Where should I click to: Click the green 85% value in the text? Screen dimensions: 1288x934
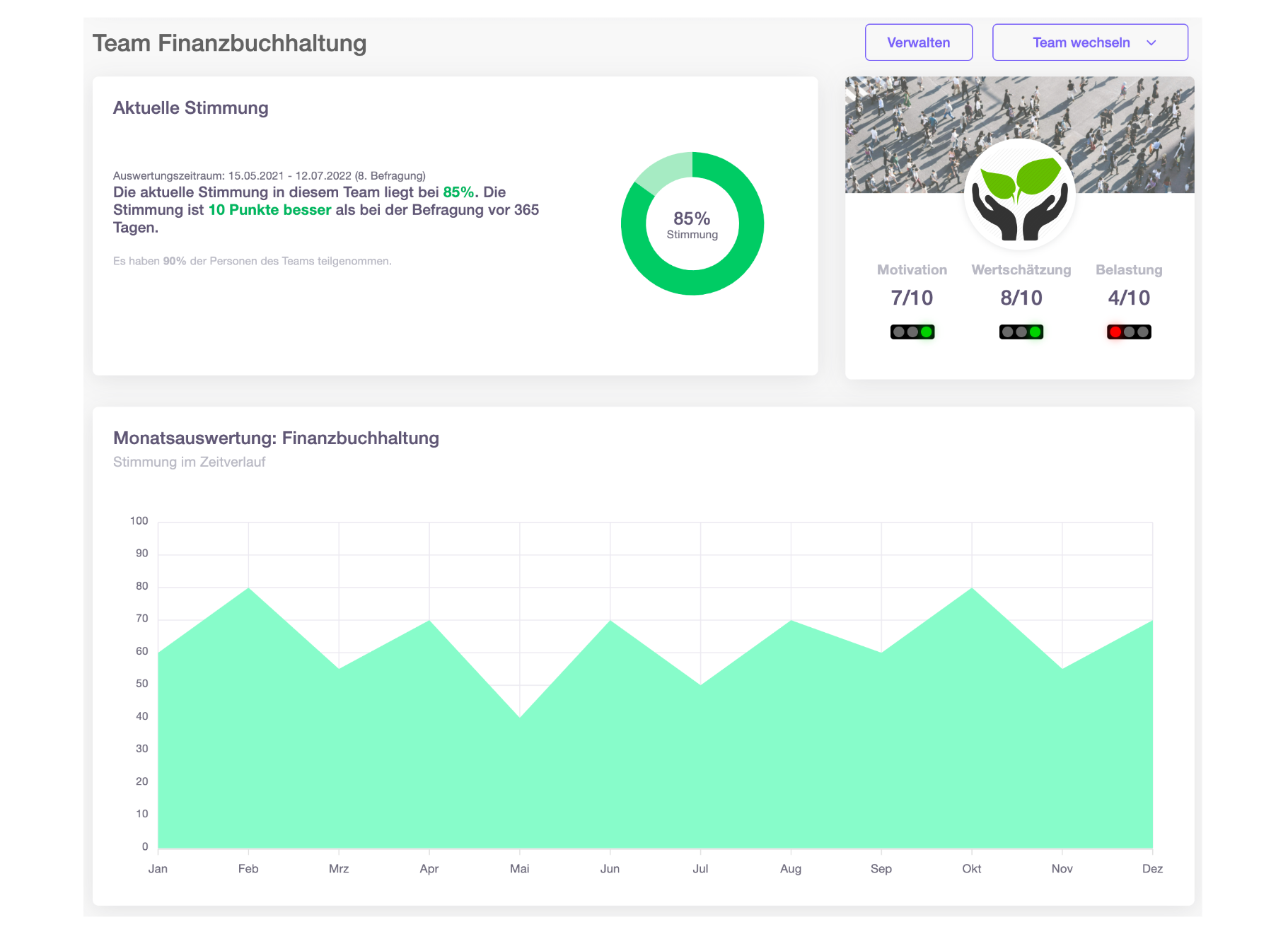458,192
